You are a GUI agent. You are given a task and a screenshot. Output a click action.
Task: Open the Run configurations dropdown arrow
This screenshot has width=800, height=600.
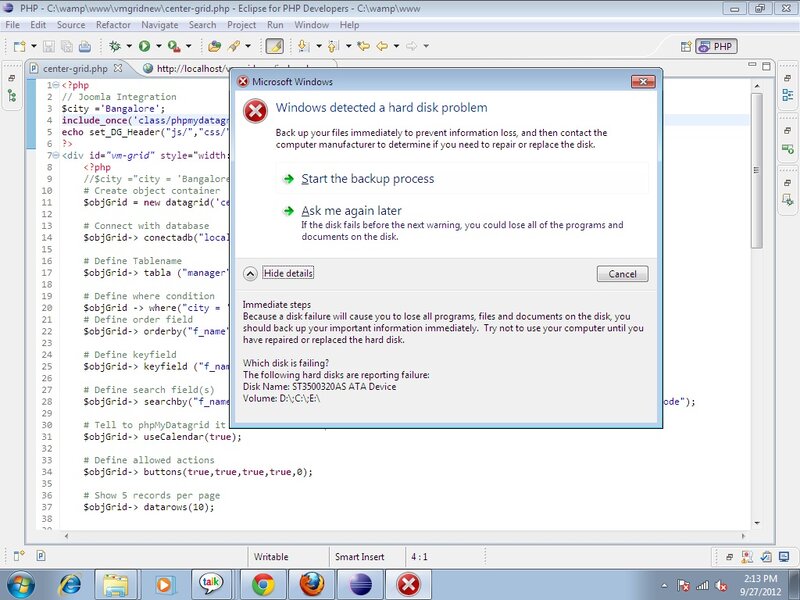[159, 46]
